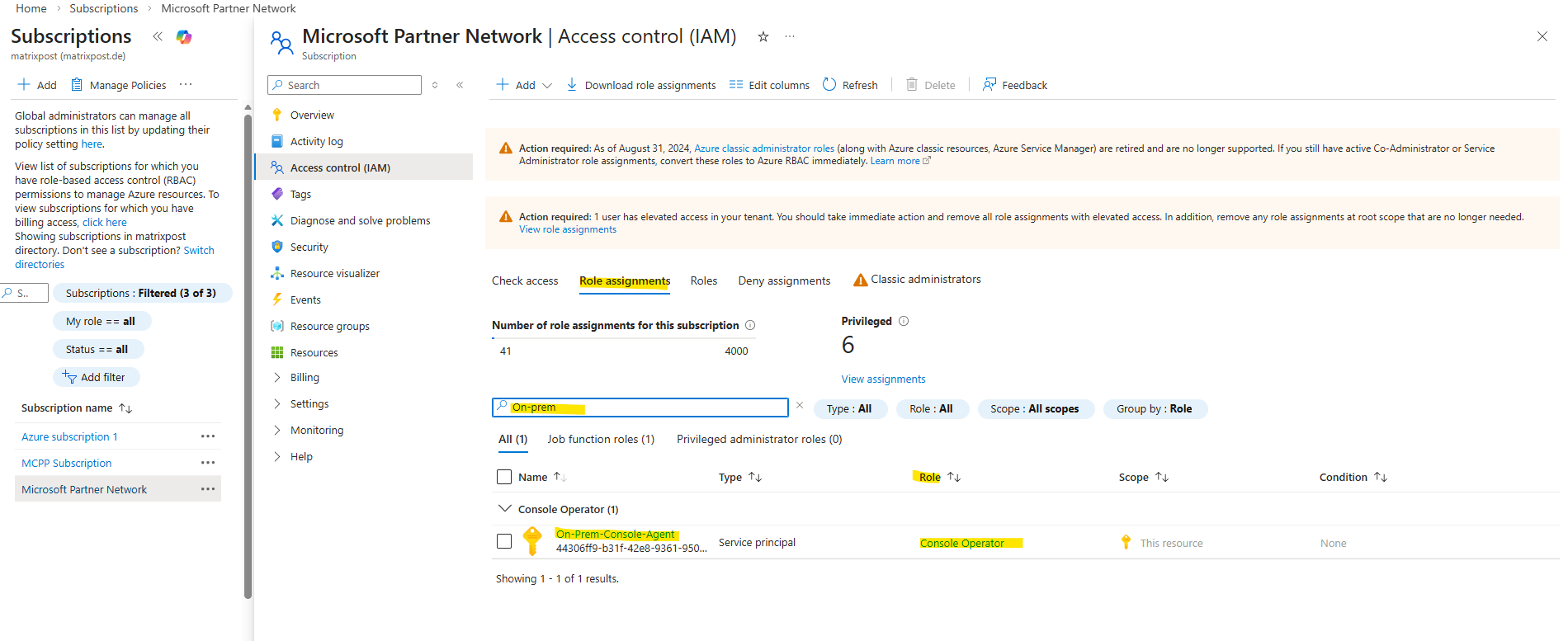Click the info icon next to Privileged

904,321
